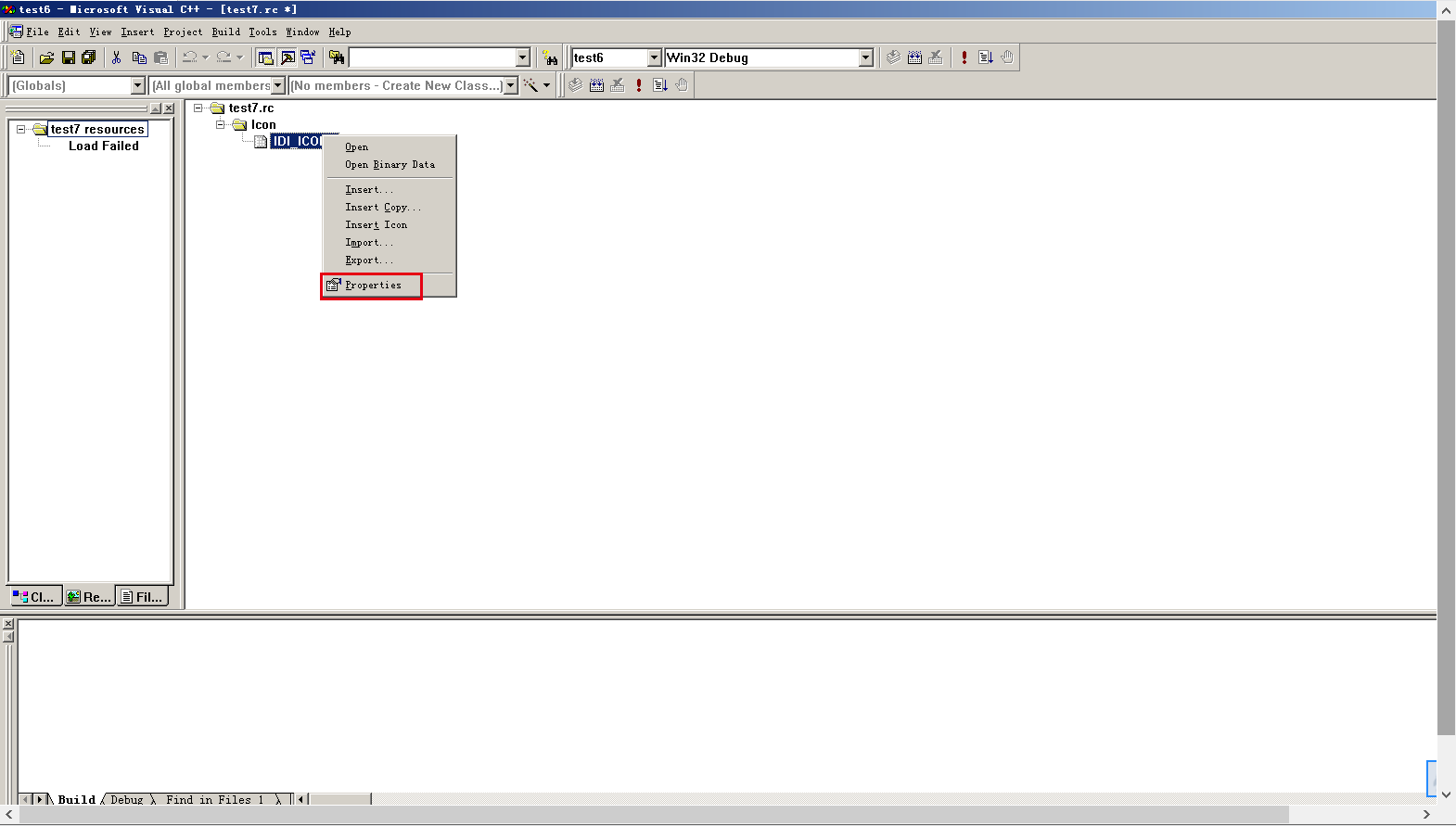Toggle the Output window icon
This screenshot has width=1456, height=826.
click(x=287, y=57)
